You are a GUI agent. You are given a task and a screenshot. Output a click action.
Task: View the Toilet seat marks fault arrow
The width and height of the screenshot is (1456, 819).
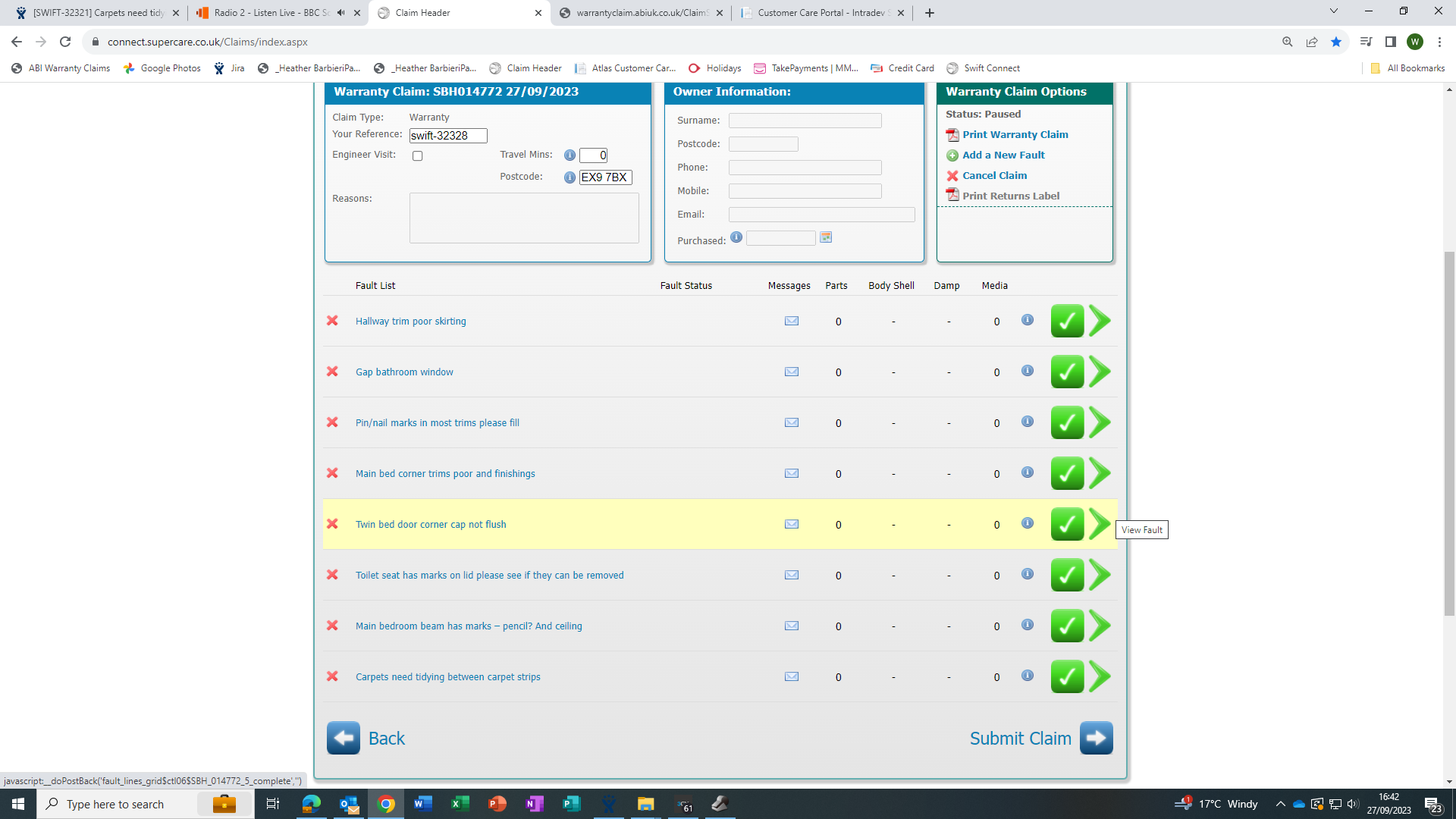1100,575
